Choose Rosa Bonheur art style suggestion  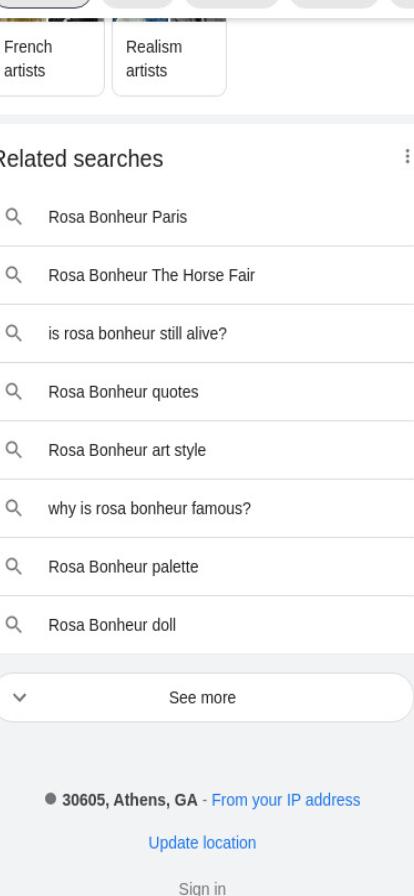207,450
